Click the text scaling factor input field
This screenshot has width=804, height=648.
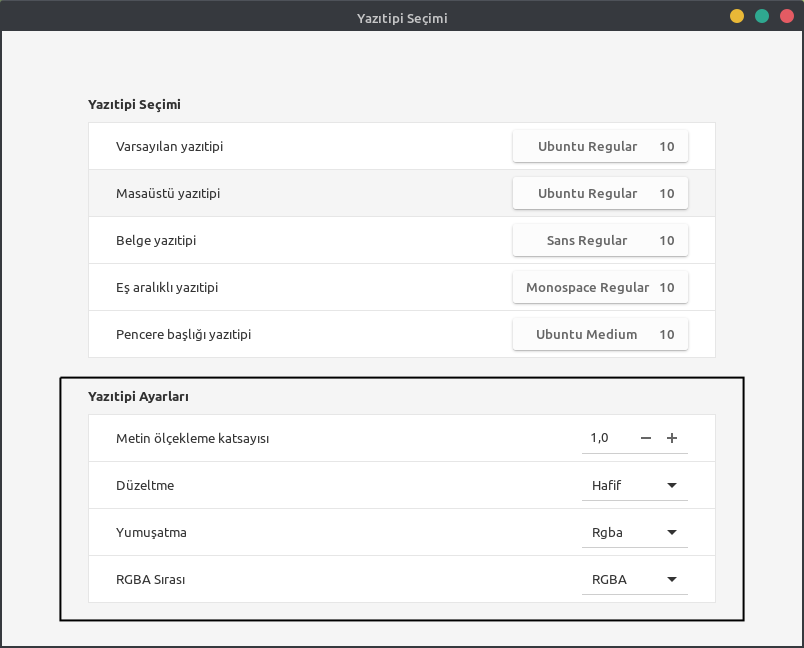(x=605, y=438)
